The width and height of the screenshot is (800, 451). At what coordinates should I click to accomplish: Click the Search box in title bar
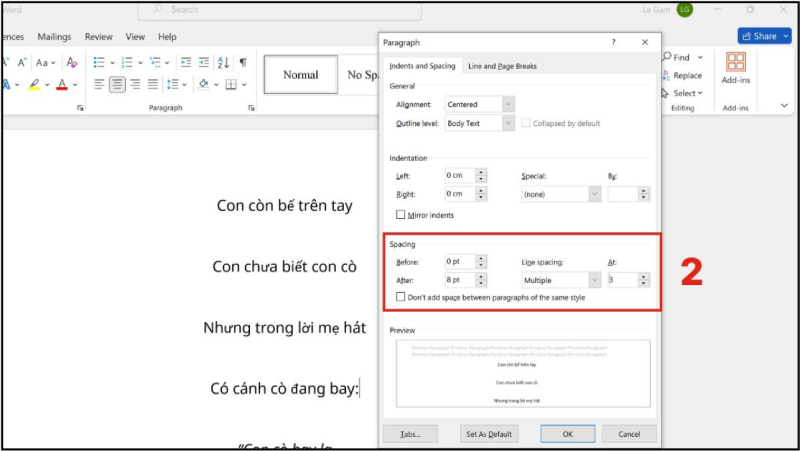(280, 10)
